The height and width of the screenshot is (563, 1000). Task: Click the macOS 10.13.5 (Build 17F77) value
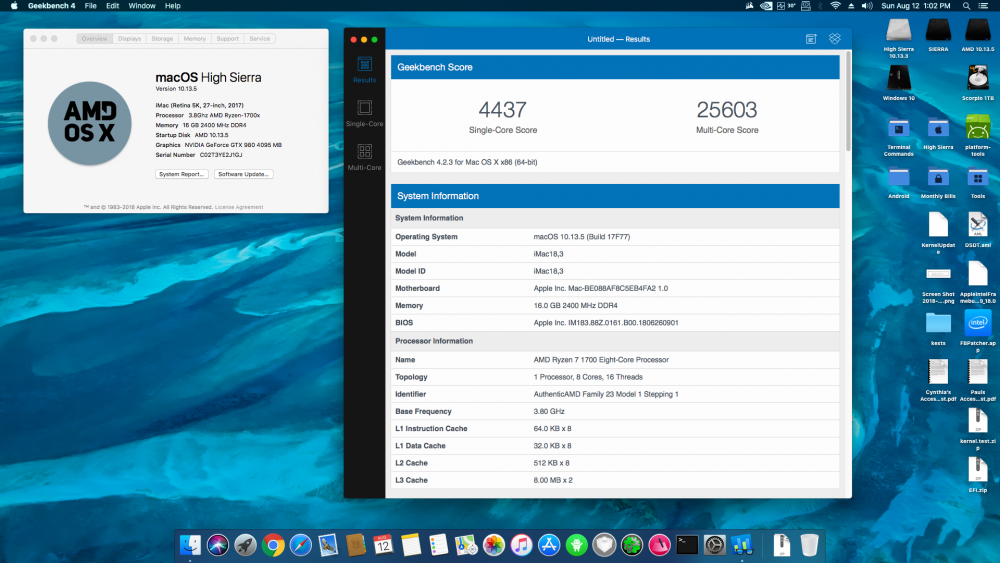click(582, 237)
